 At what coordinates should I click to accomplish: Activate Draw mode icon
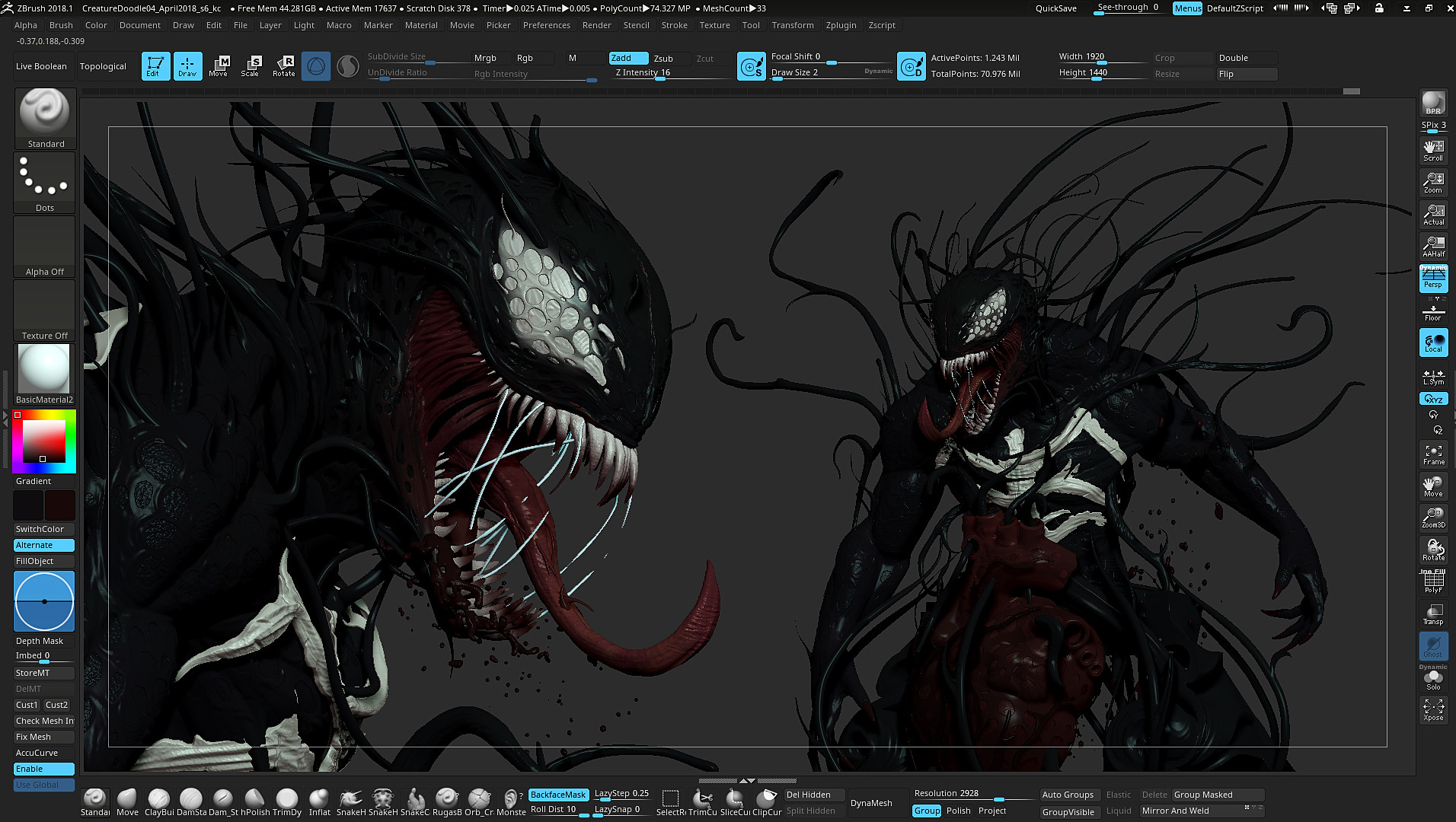pos(187,66)
